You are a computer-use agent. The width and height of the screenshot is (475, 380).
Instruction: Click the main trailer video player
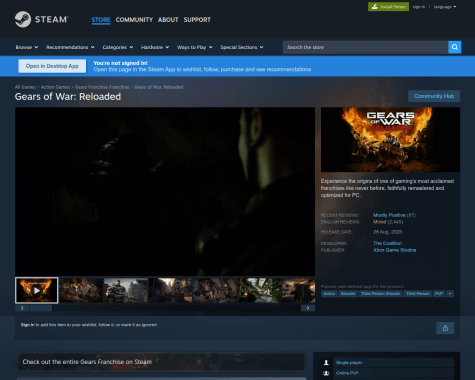point(165,191)
